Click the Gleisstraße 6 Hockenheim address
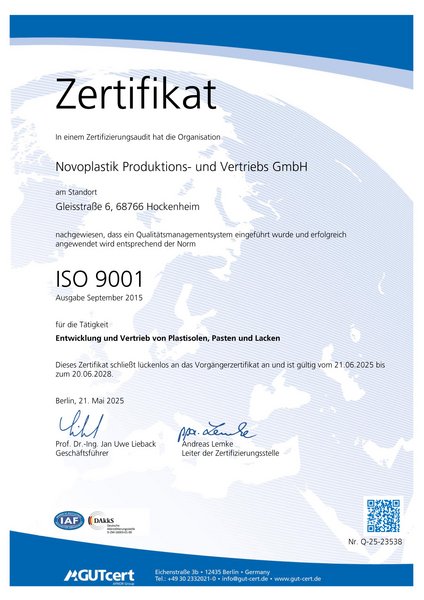The image size is (424, 600). coord(127,207)
